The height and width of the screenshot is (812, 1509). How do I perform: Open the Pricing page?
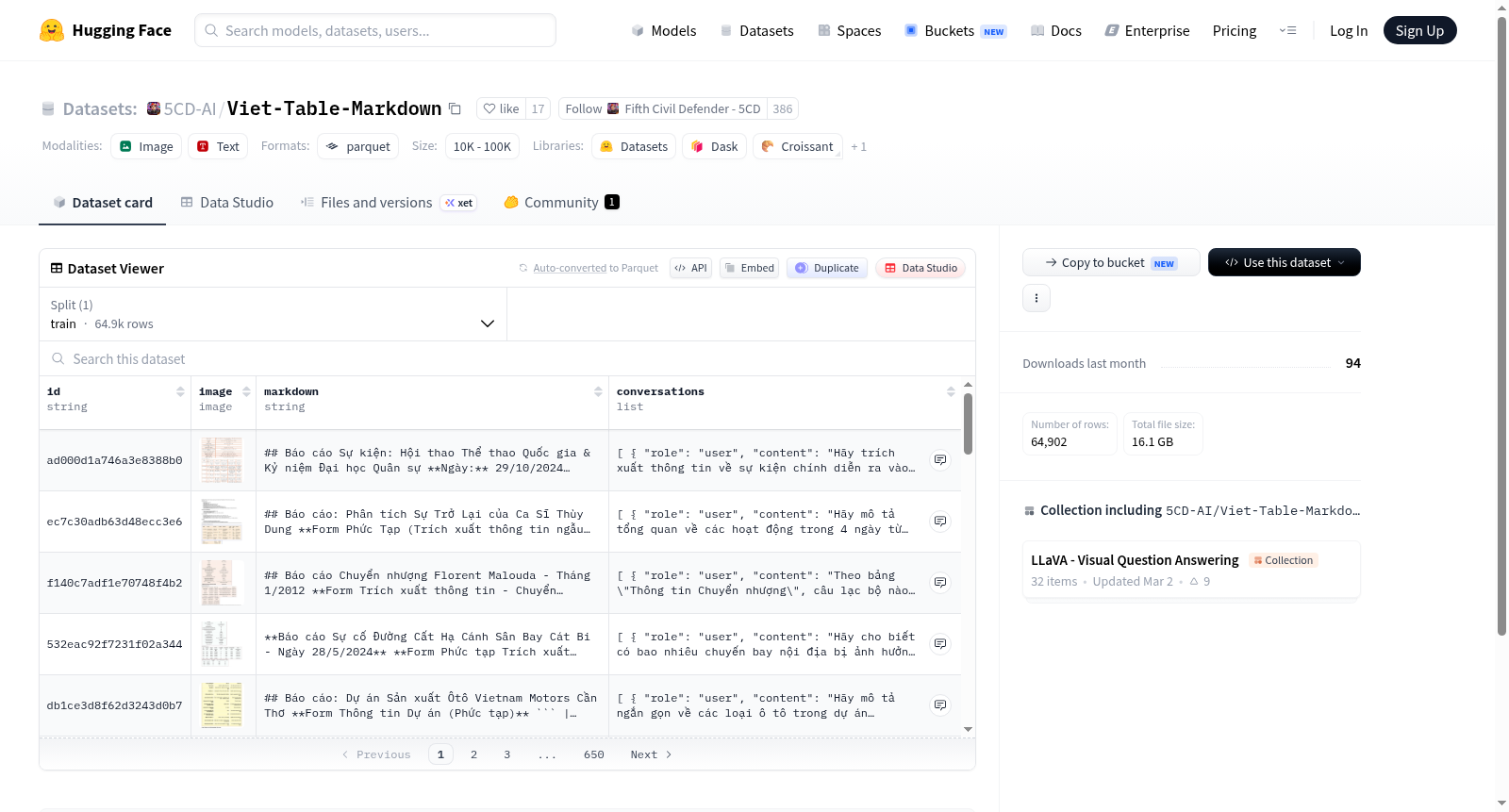[x=1235, y=30]
